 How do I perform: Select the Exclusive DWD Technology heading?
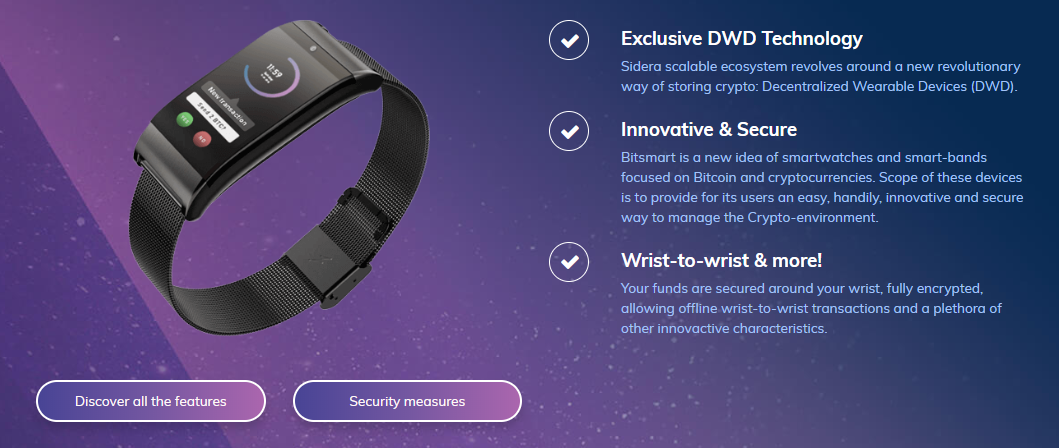[x=742, y=39]
